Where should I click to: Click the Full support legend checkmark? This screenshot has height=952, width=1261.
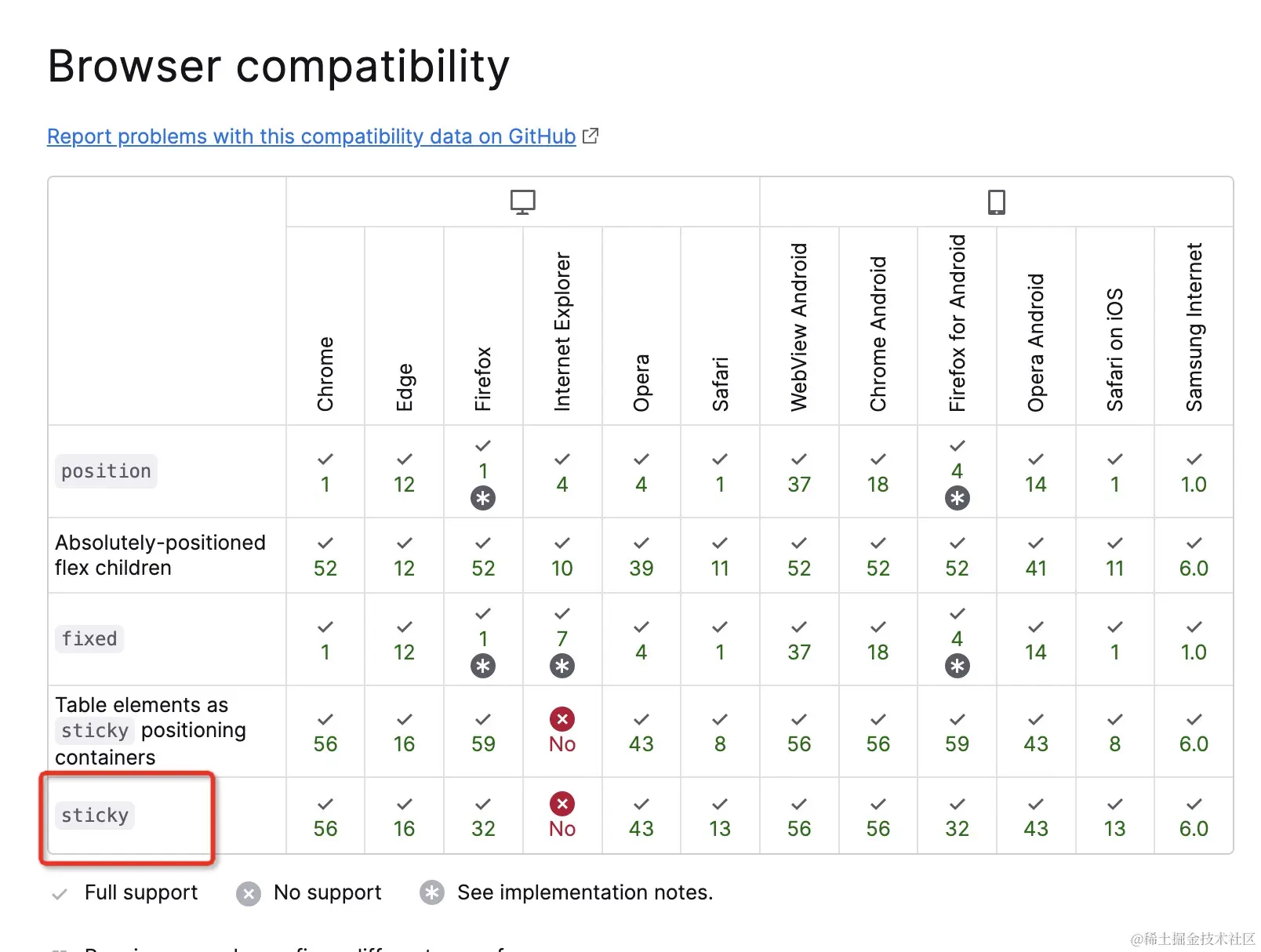point(59,893)
